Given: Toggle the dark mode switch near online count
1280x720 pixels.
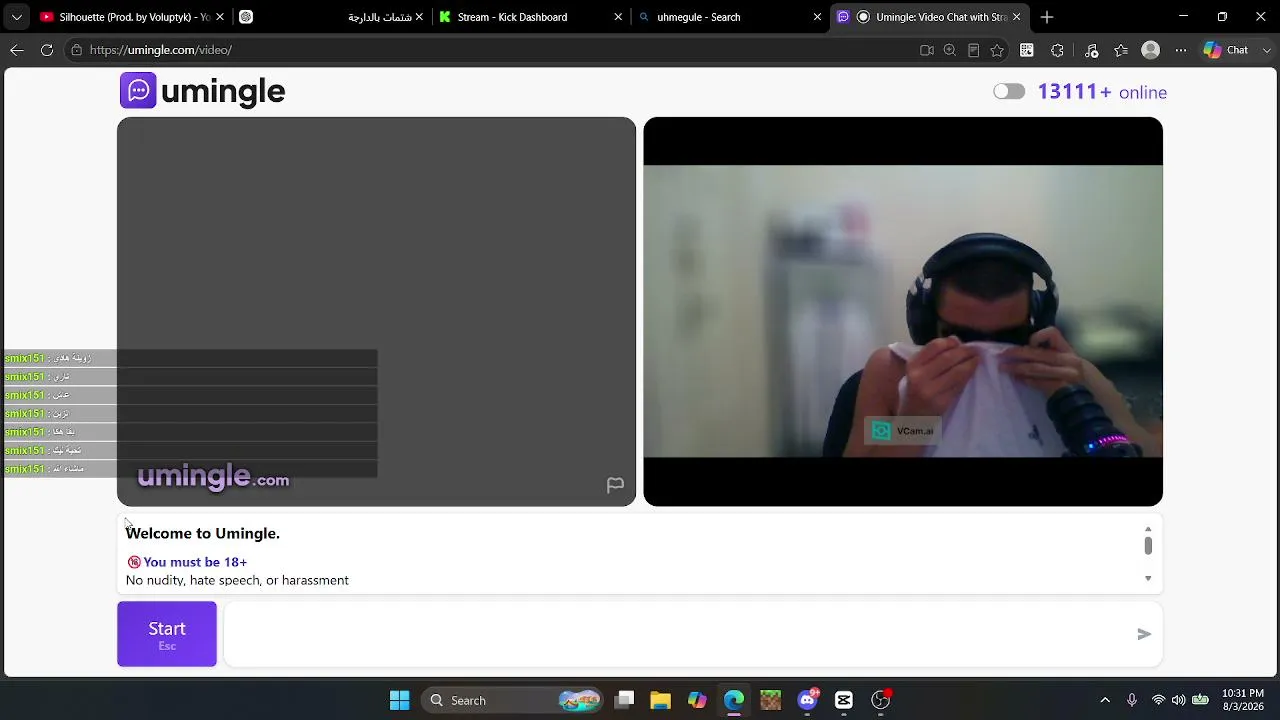Looking at the screenshot, I should [1009, 92].
